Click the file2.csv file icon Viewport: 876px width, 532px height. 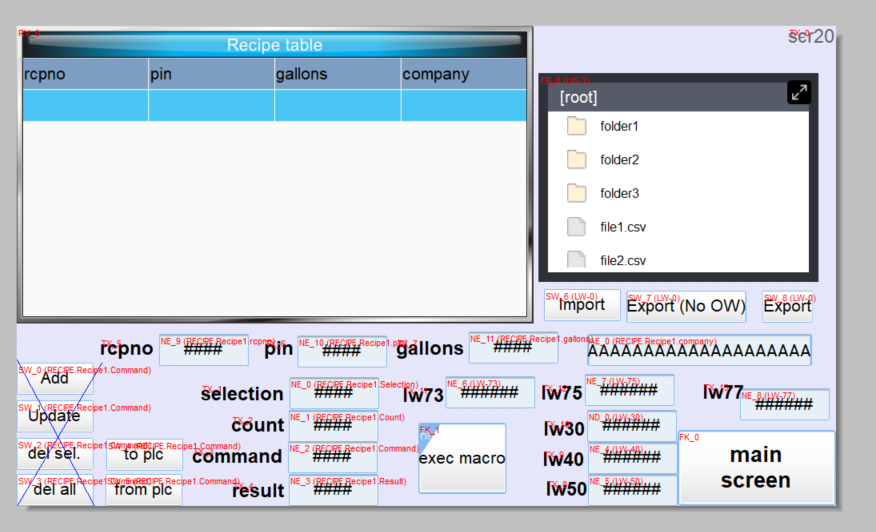[576, 259]
